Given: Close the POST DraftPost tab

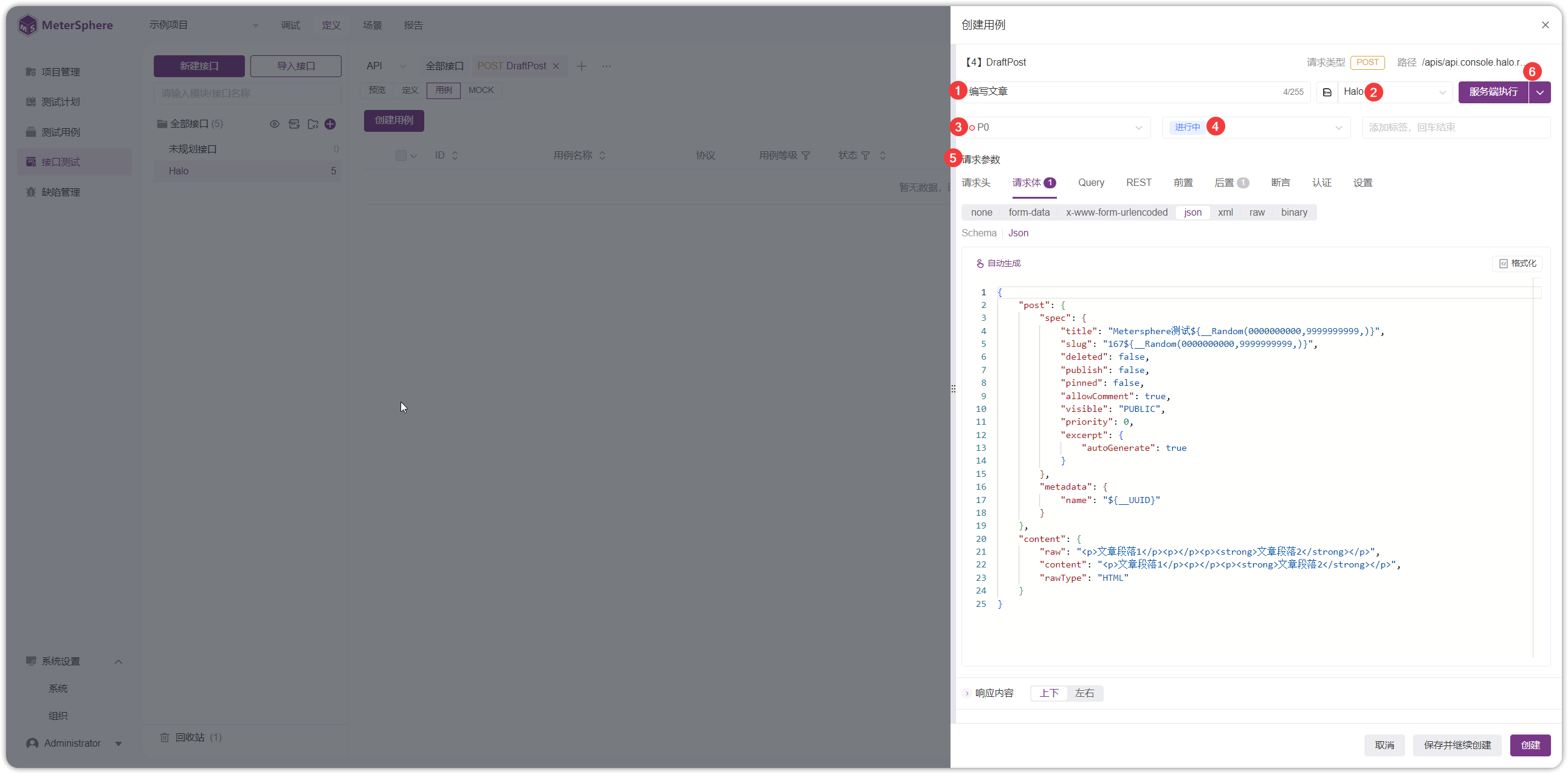Looking at the screenshot, I should (555, 66).
